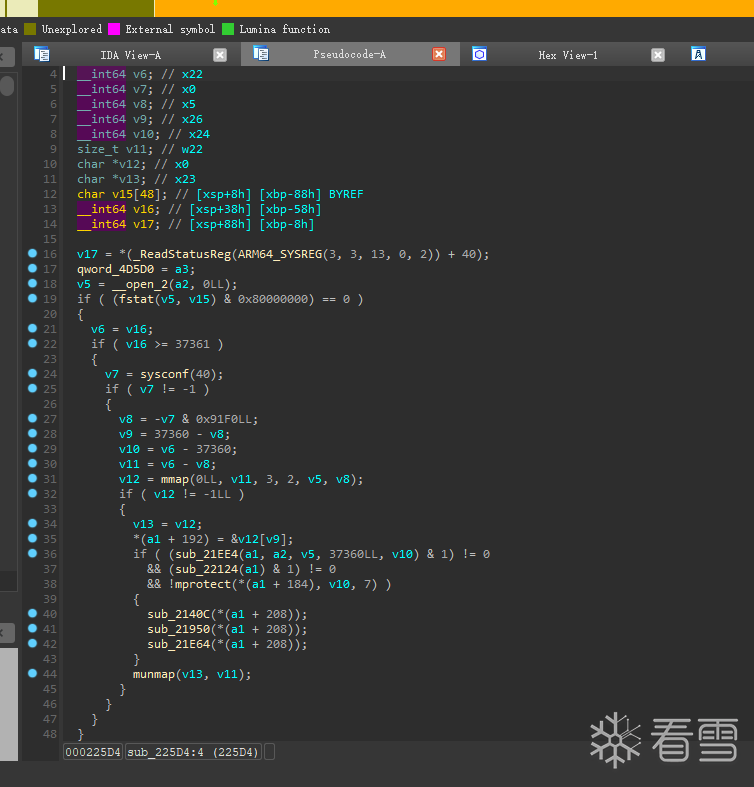Viewport: 754px width, 787px height.
Task: Click the munmap call on line 44
Action: click(154, 675)
